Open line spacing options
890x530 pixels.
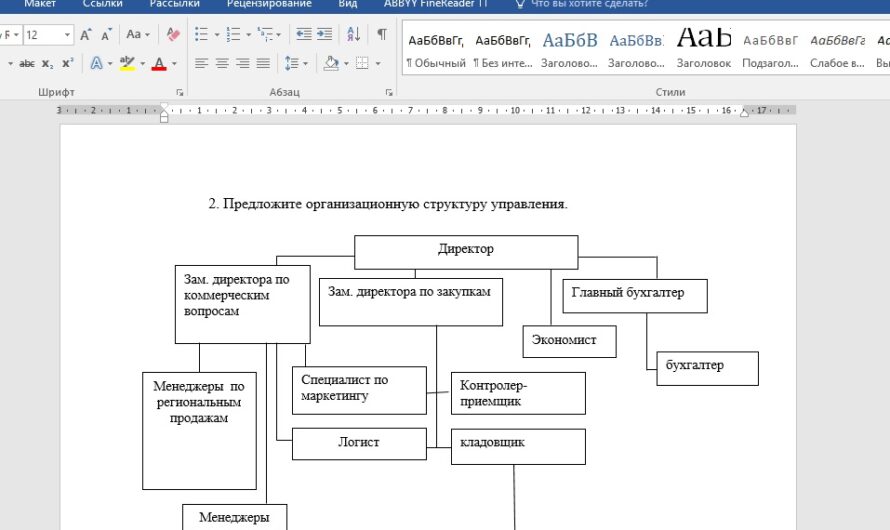coord(292,63)
